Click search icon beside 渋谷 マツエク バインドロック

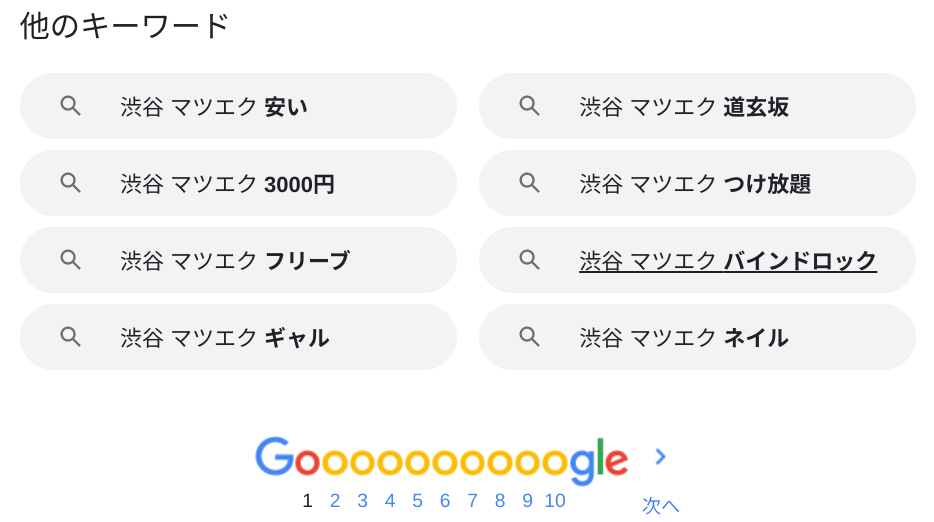click(529, 260)
